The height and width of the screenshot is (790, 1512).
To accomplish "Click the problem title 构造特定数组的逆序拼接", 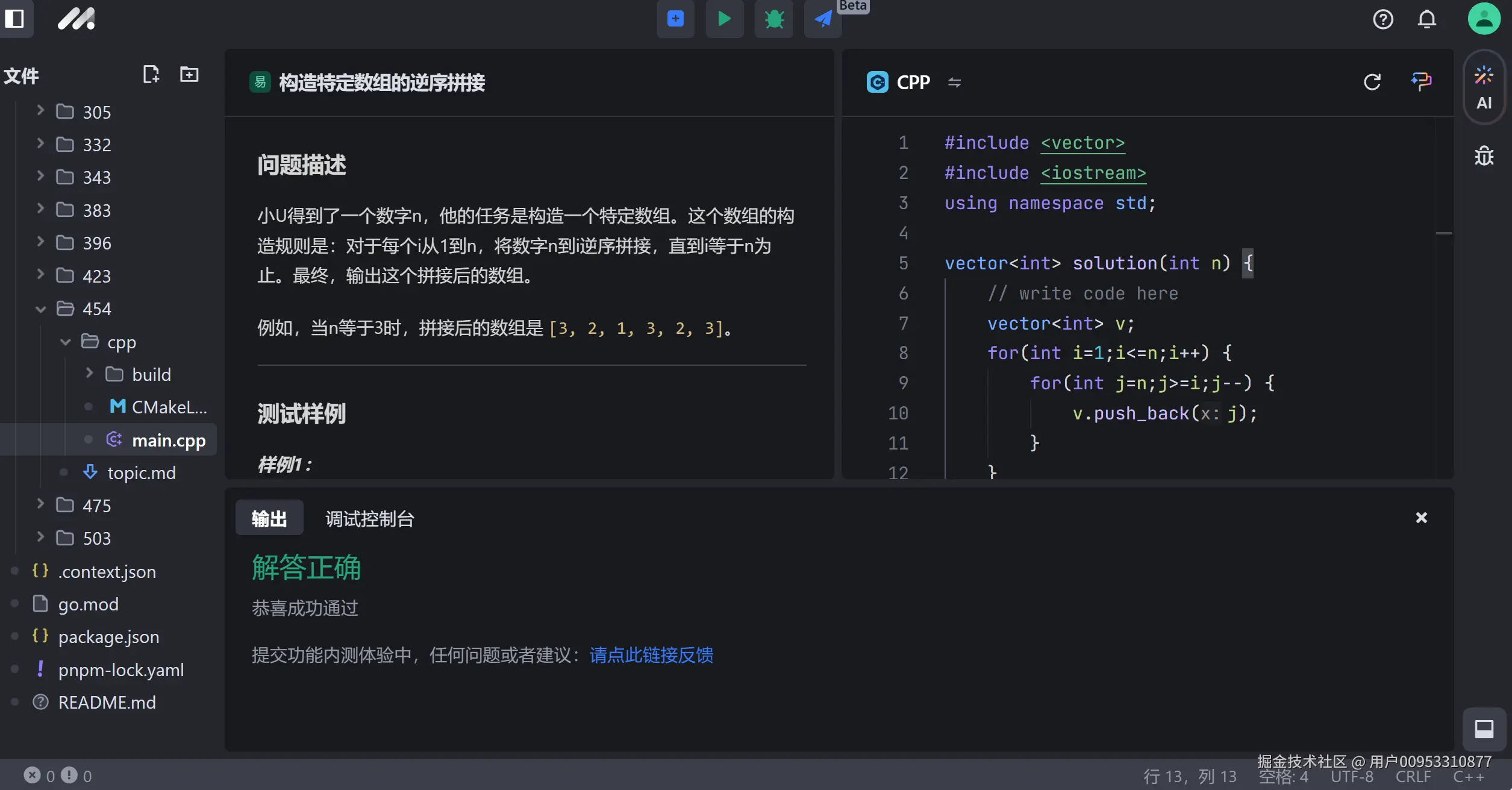I will tap(382, 83).
